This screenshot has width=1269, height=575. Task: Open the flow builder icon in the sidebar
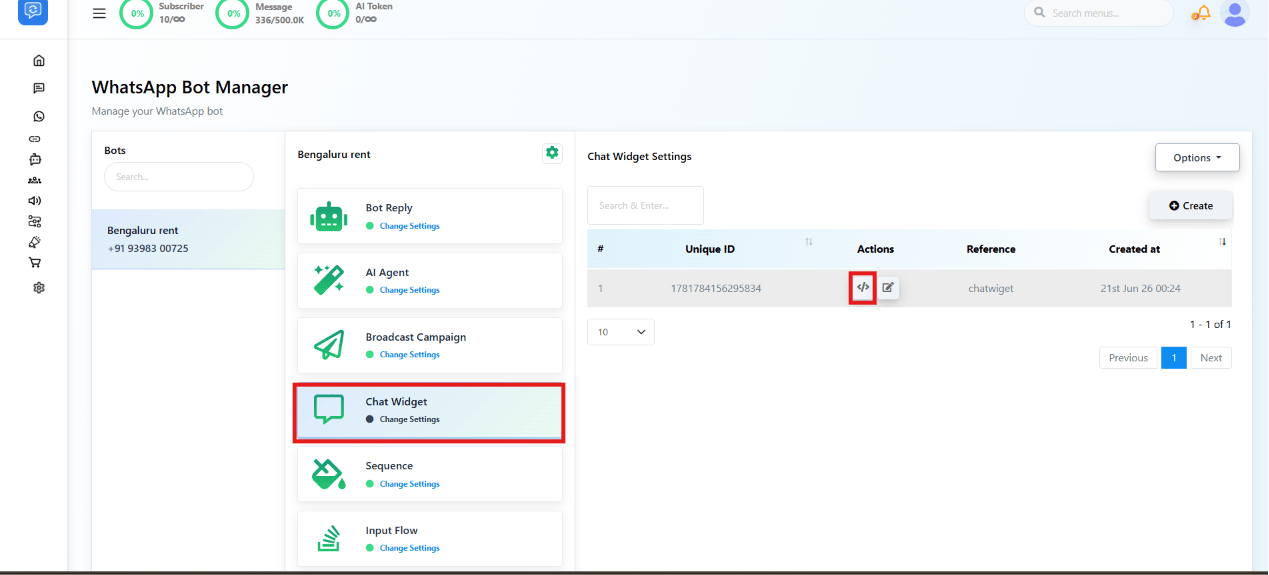[x=35, y=221]
